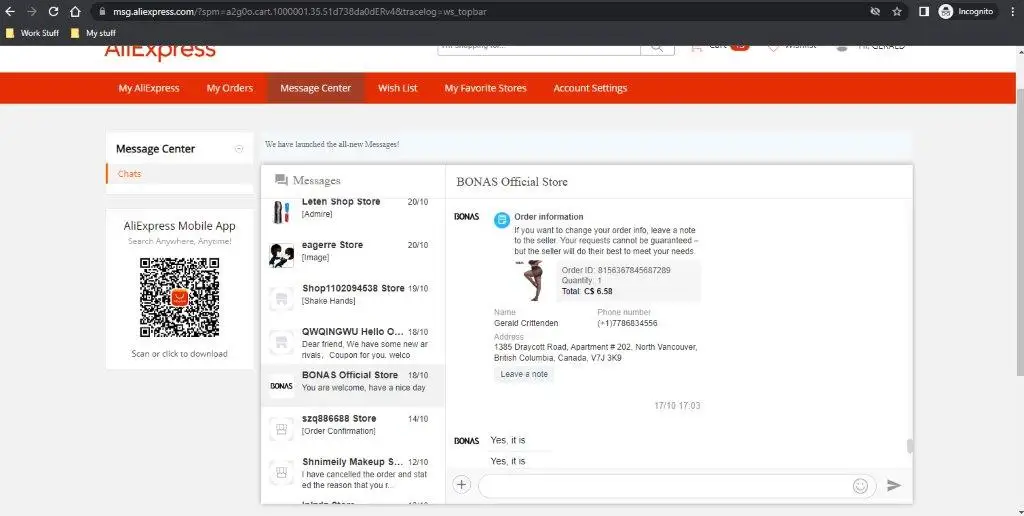Click the address bar URL
Image resolution: width=1024 pixels, height=516 pixels.
[299, 12]
